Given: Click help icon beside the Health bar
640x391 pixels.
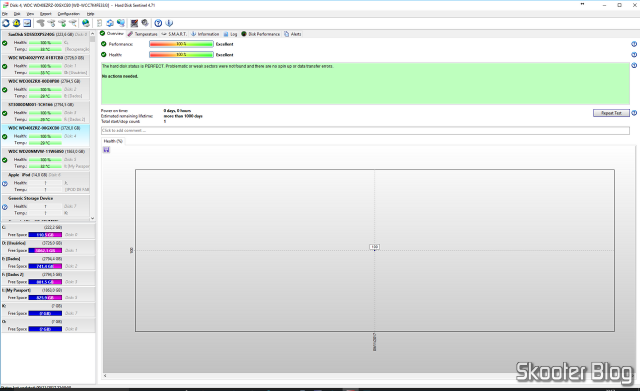Looking at the screenshot, I should tap(634, 55).
